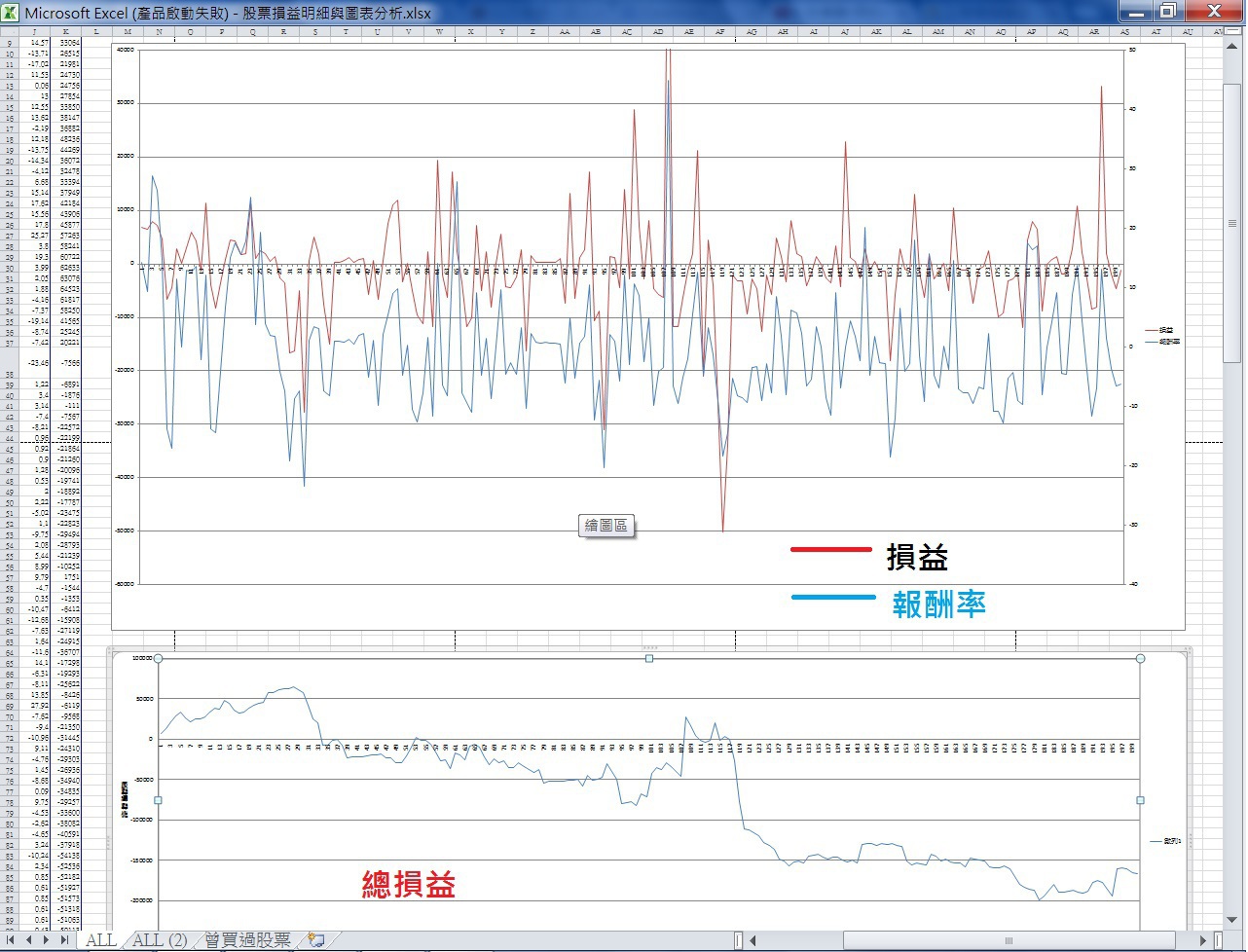This screenshot has height=952, width=1248.
Task: Click the Excel icon in title bar
Action: [11, 13]
